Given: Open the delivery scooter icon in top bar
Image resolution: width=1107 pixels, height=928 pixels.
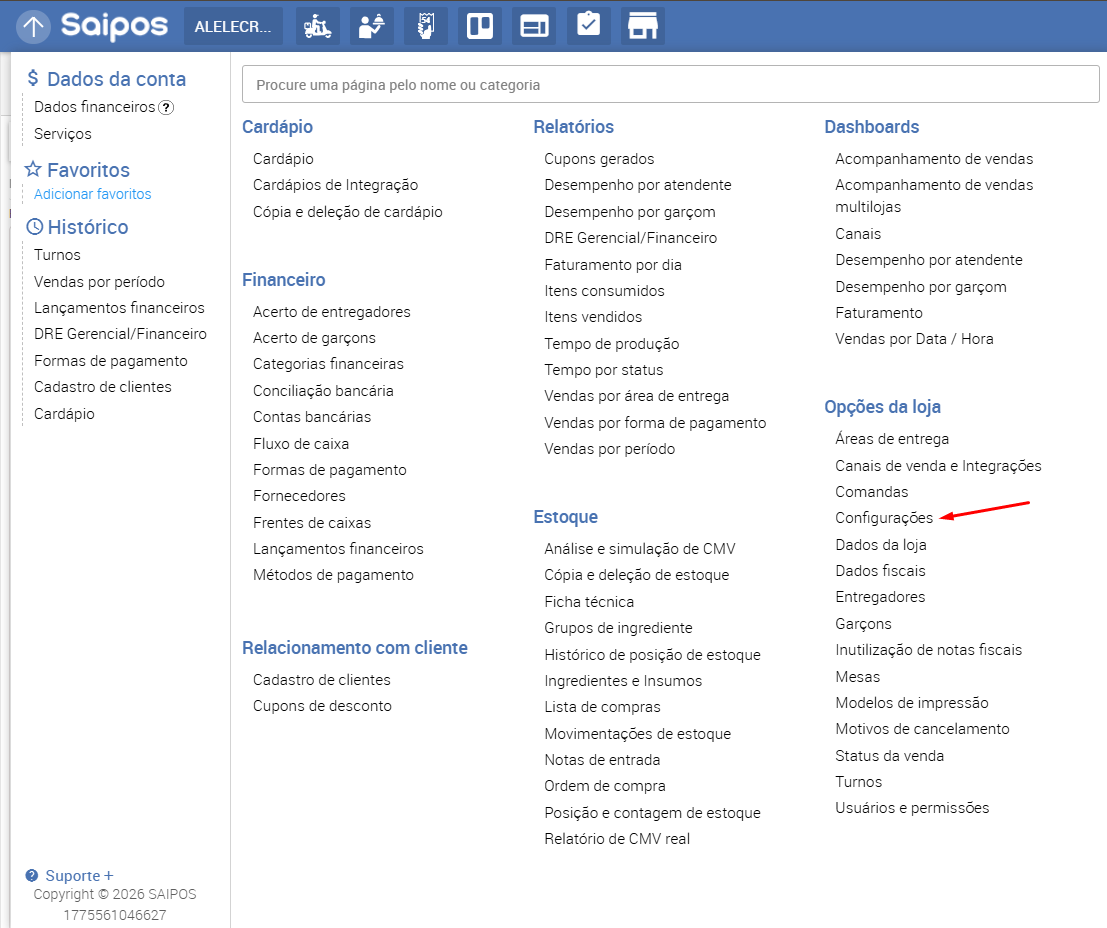Looking at the screenshot, I should click(318, 26).
